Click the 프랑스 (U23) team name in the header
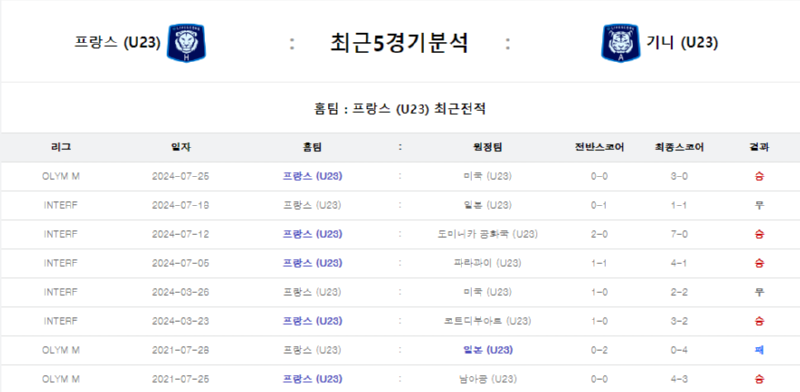 (117, 43)
